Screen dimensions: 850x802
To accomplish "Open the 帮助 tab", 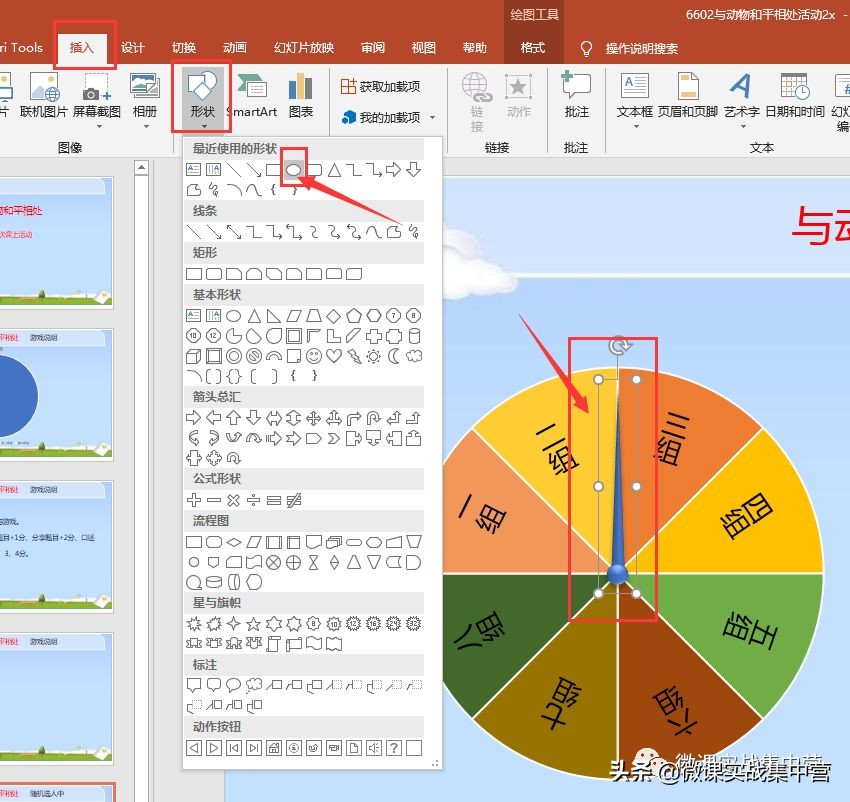I will tap(474, 48).
